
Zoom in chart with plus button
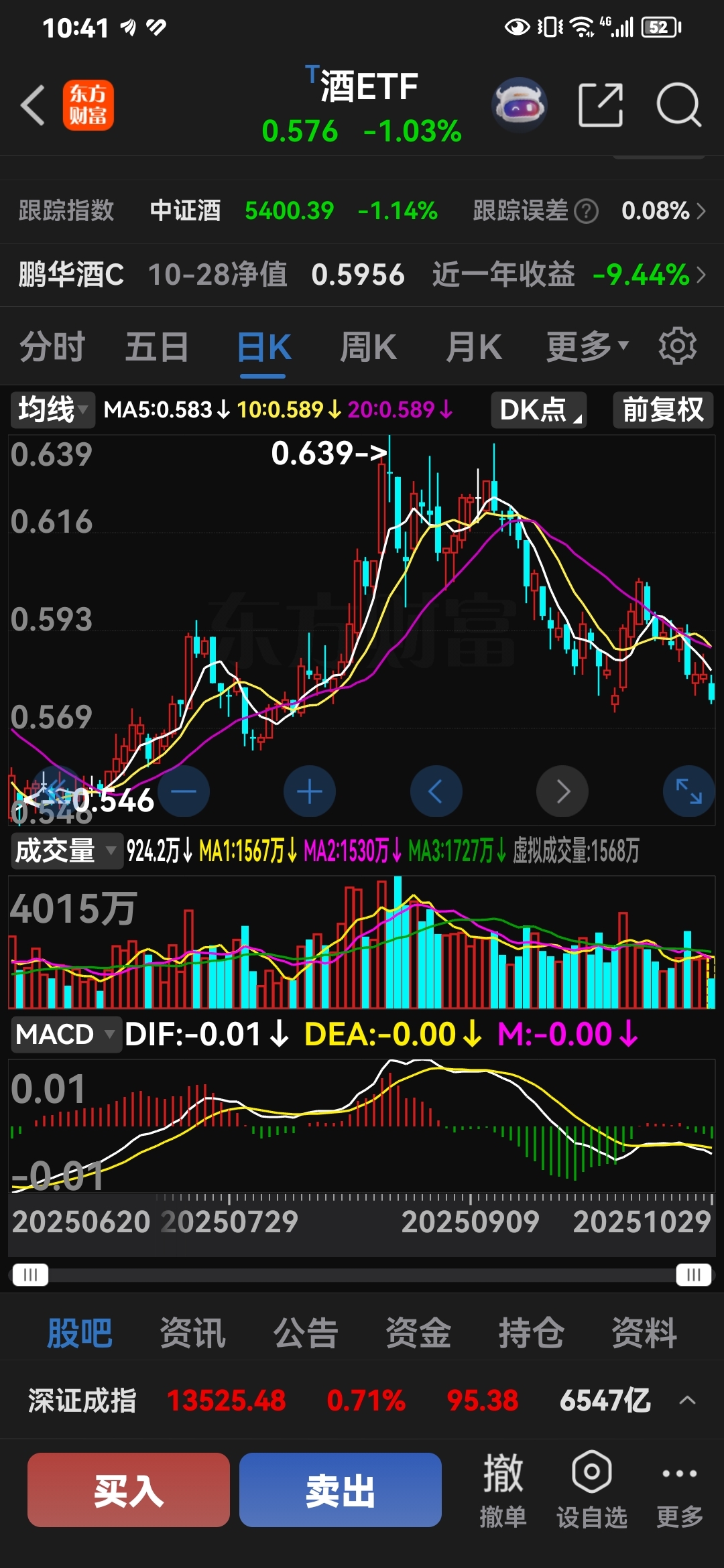310,791
